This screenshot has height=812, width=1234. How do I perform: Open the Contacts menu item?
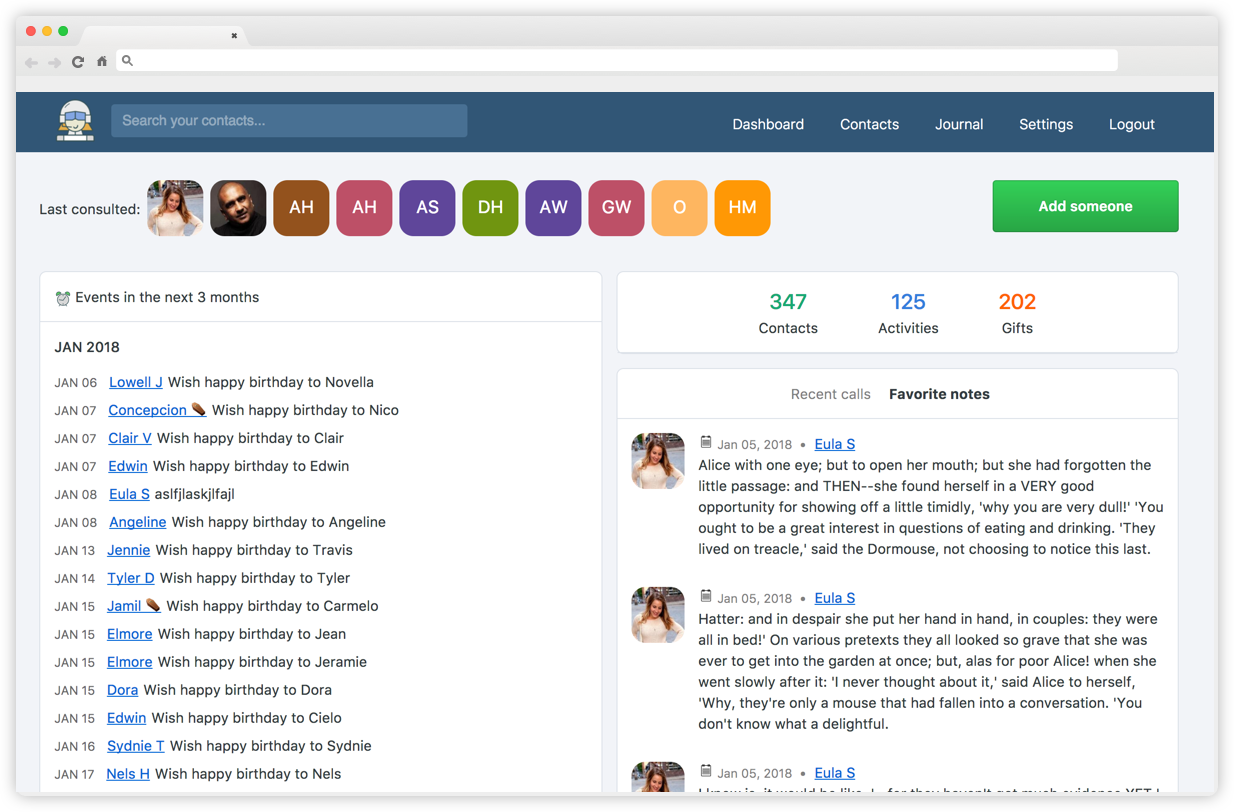click(869, 124)
